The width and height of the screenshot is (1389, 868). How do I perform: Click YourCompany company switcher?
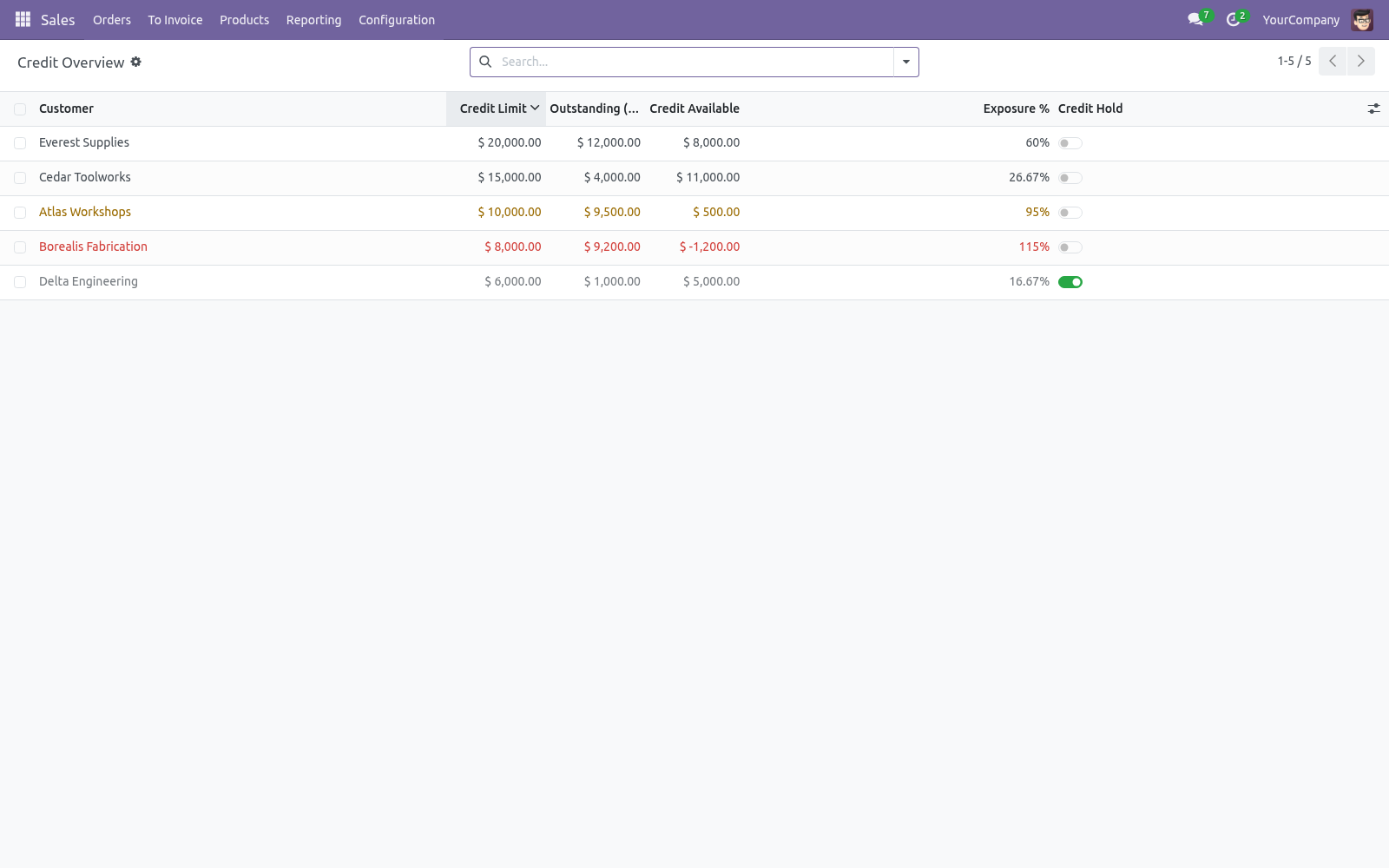tap(1300, 19)
